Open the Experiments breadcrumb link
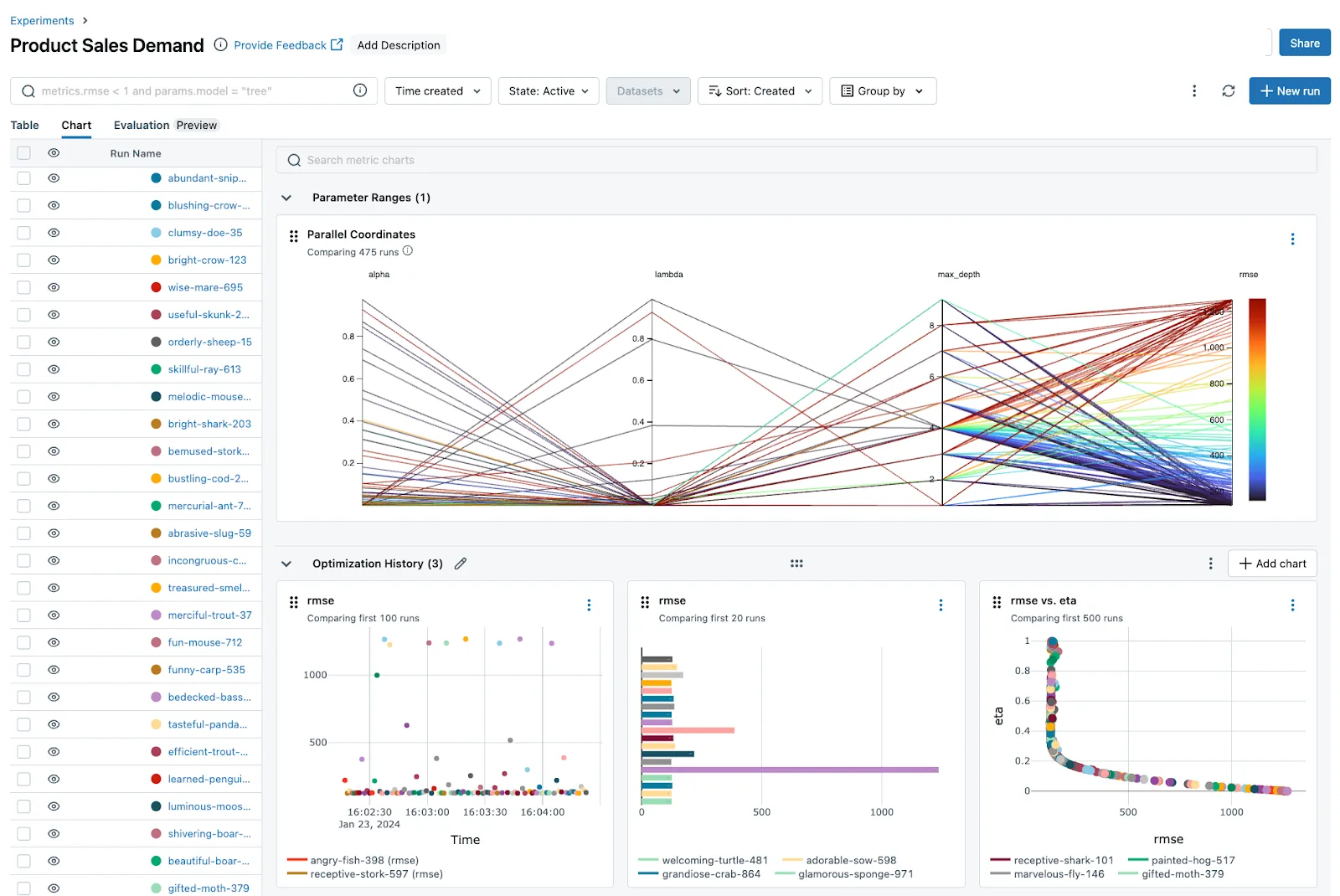This screenshot has width=1340, height=896. tap(41, 20)
